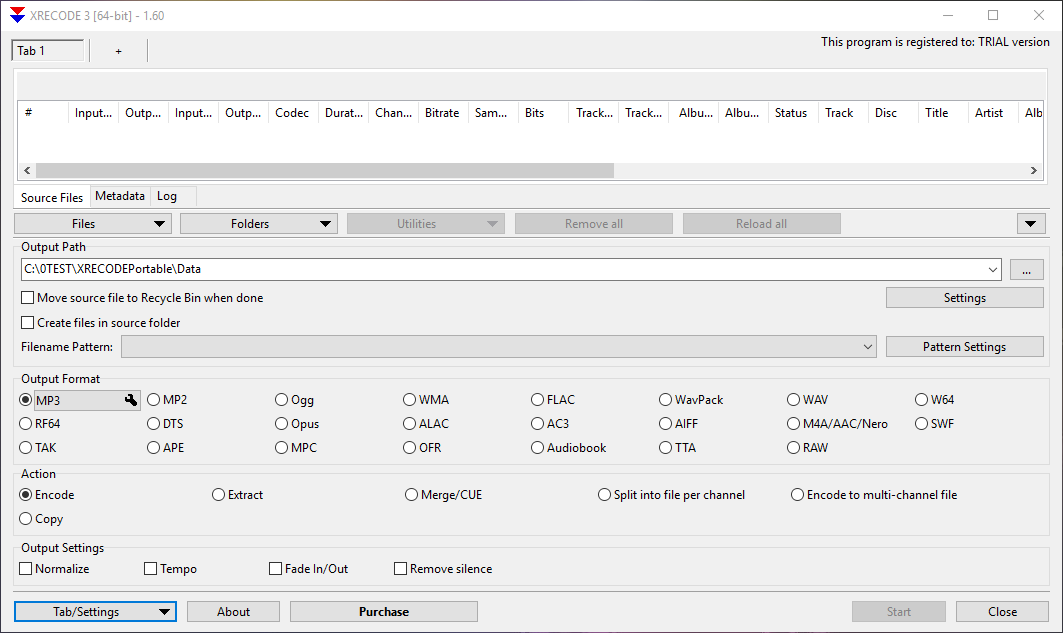Click the XRECODE logo in title bar

18,15
